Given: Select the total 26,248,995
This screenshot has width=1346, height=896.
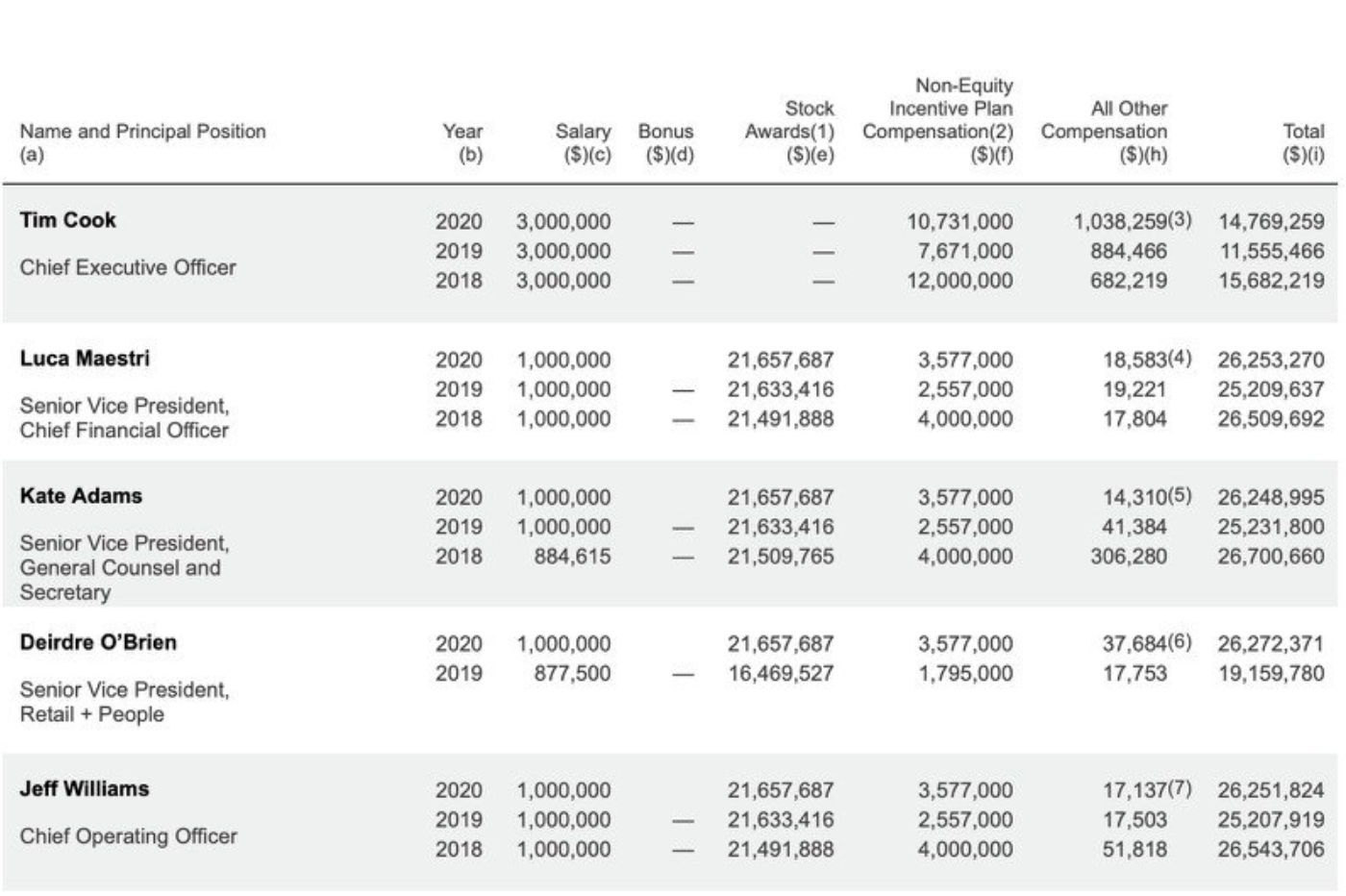Looking at the screenshot, I should coord(1271,498).
